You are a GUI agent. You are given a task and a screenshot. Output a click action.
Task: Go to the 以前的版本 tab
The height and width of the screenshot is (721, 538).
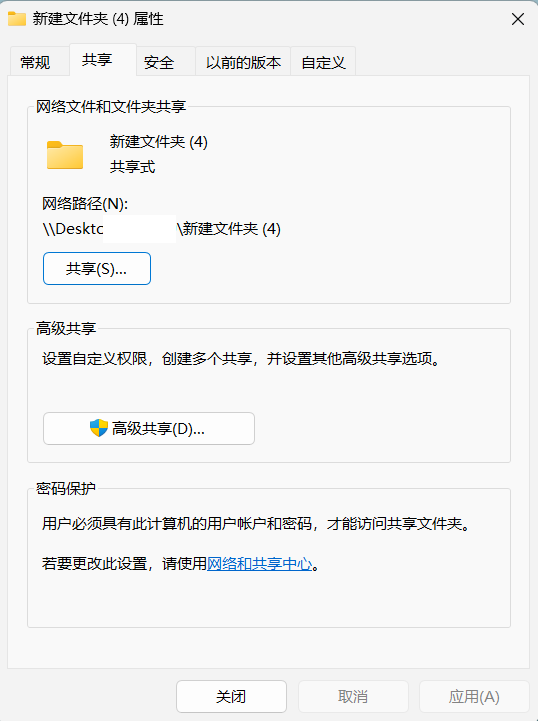(243, 62)
